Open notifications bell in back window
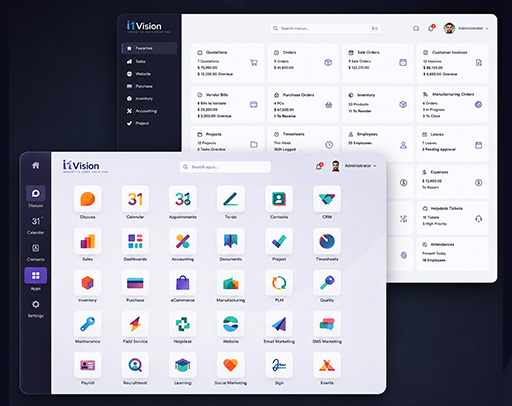 (431, 28)
